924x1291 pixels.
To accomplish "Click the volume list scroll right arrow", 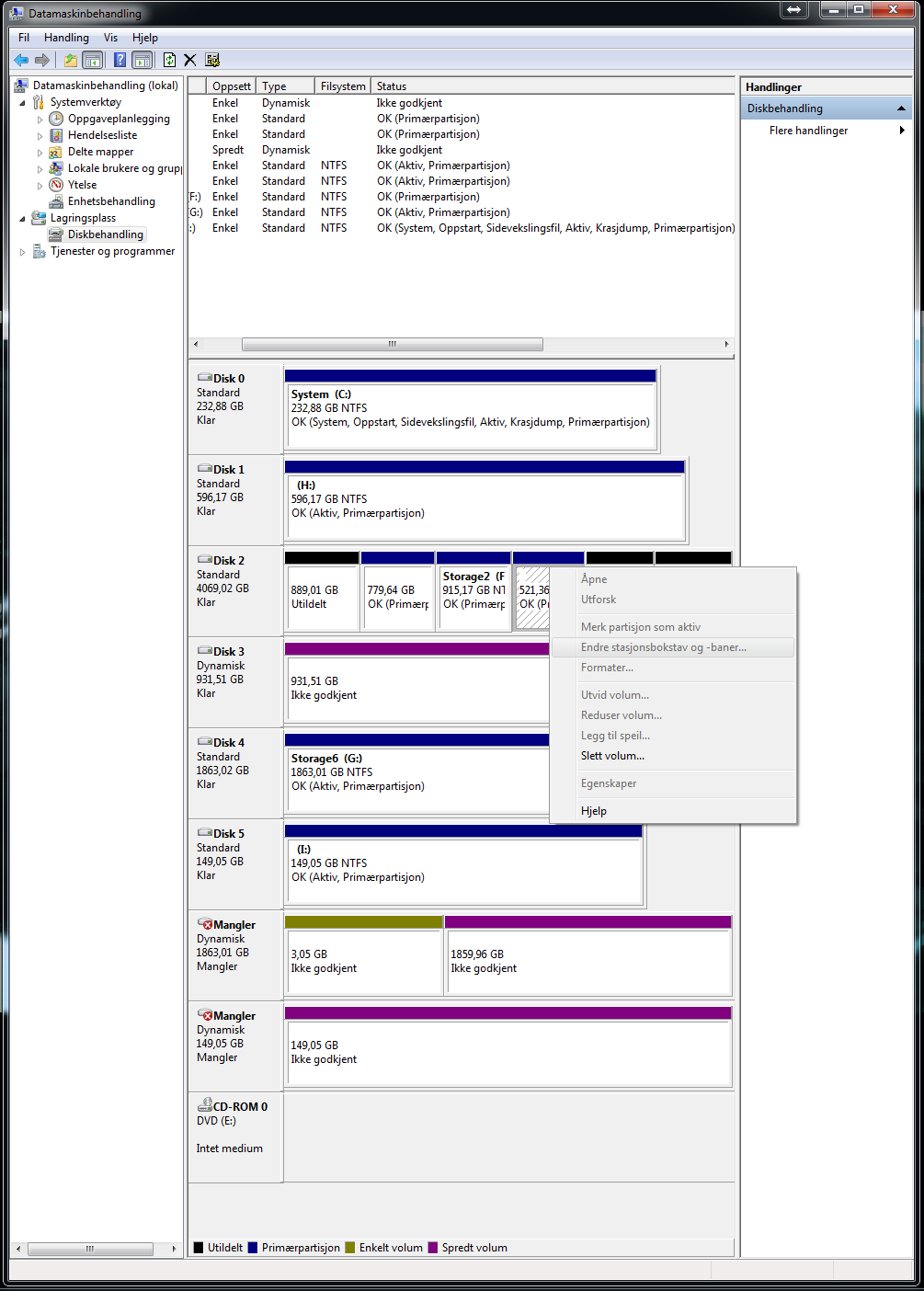I will pyautogui.click(x=726, y=345).
